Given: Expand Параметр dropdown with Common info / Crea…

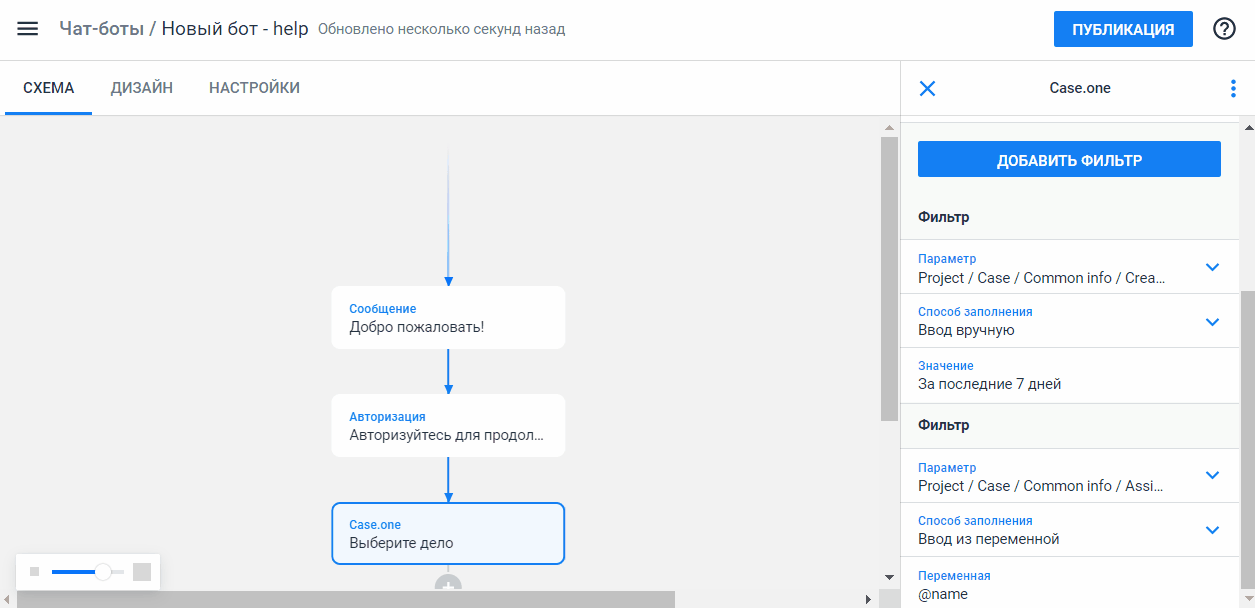Looking at the screenshot, I should coord(1069,268).
